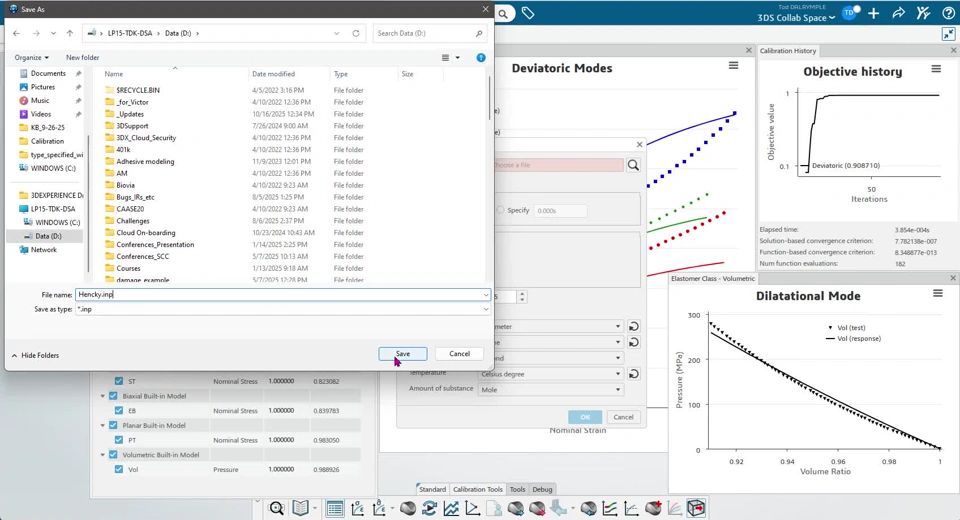
Task: Open the Celsius degree temperature dropdown
Action: pyautogui.click(x=551, y=374)
